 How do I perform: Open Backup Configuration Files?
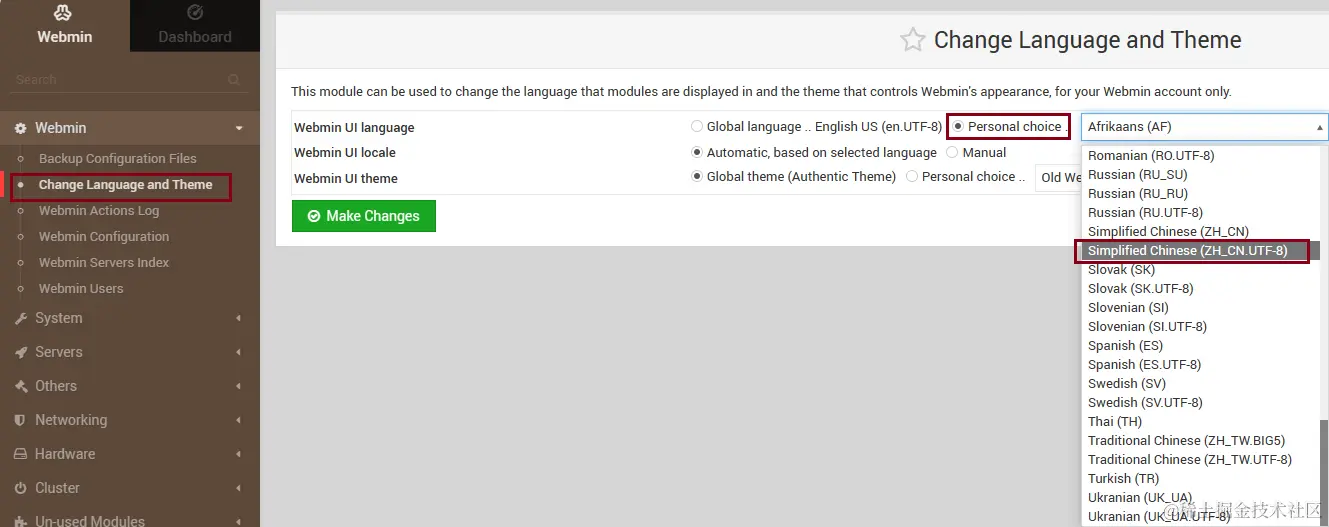click(x=118, y=159)
